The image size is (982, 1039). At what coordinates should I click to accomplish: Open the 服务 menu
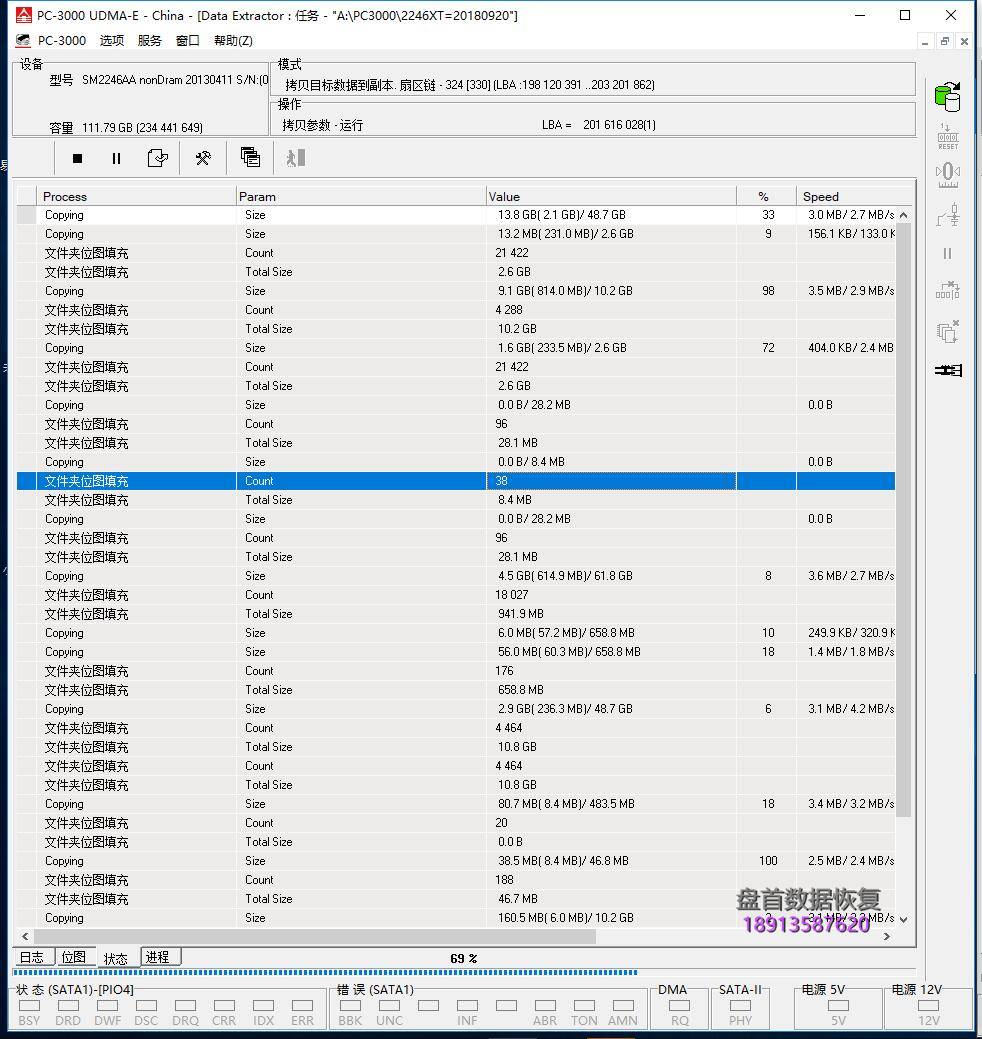(x=149, y=40)
